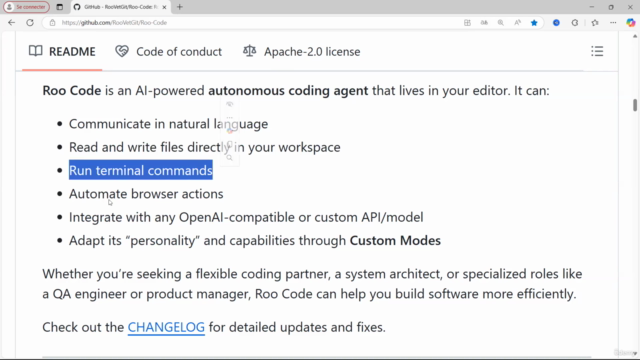Viewport: 640px width, 360px height.
Task: Open the blue circular extension icon
Action: [556, 23]
